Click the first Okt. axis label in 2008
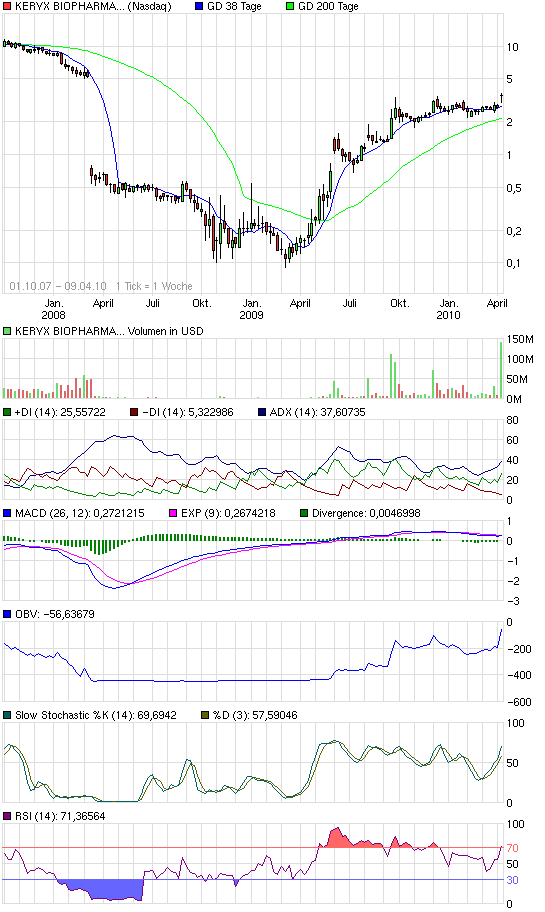 (x=202, y=304)
